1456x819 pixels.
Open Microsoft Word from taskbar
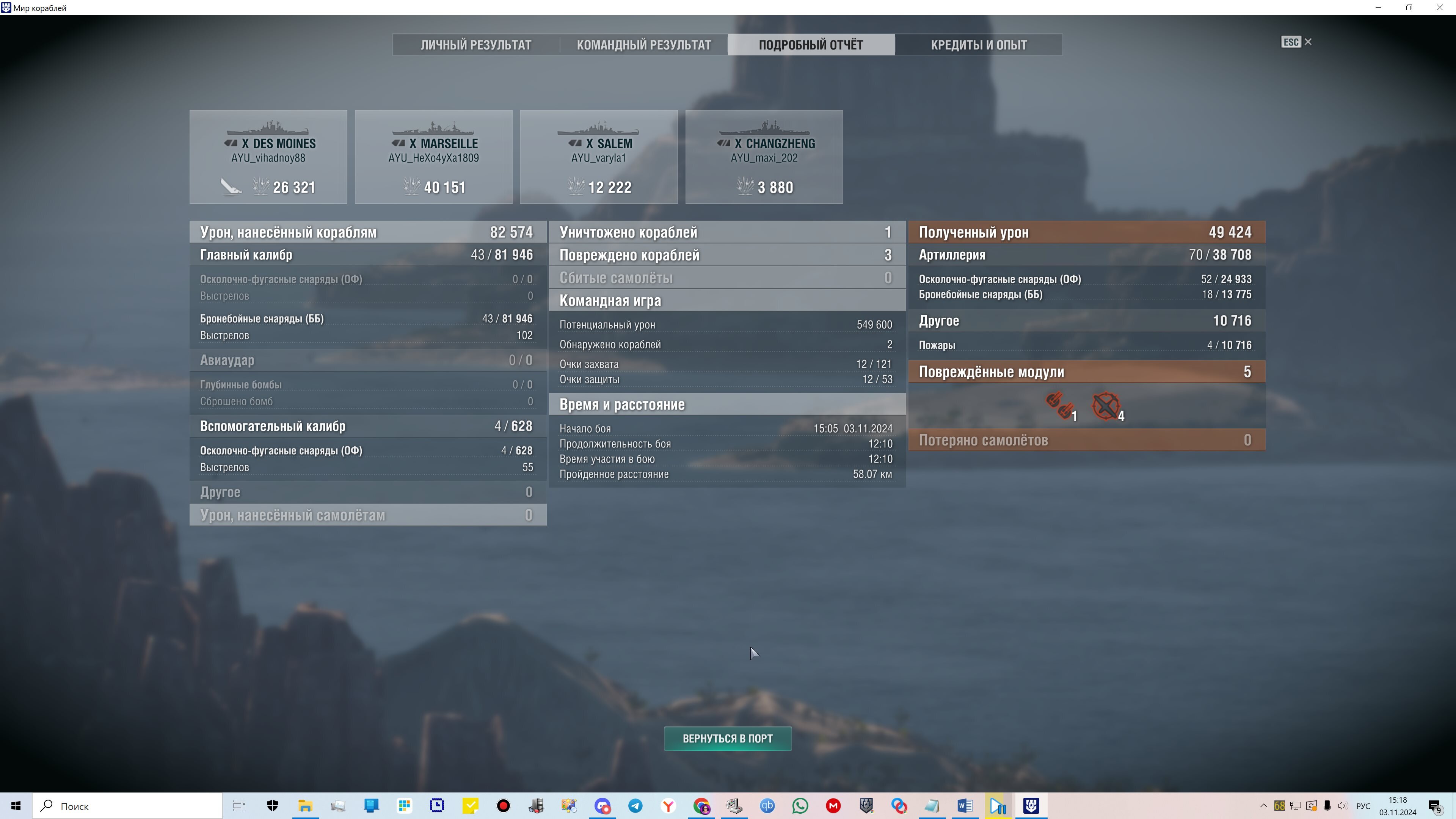tap(965, 806)
